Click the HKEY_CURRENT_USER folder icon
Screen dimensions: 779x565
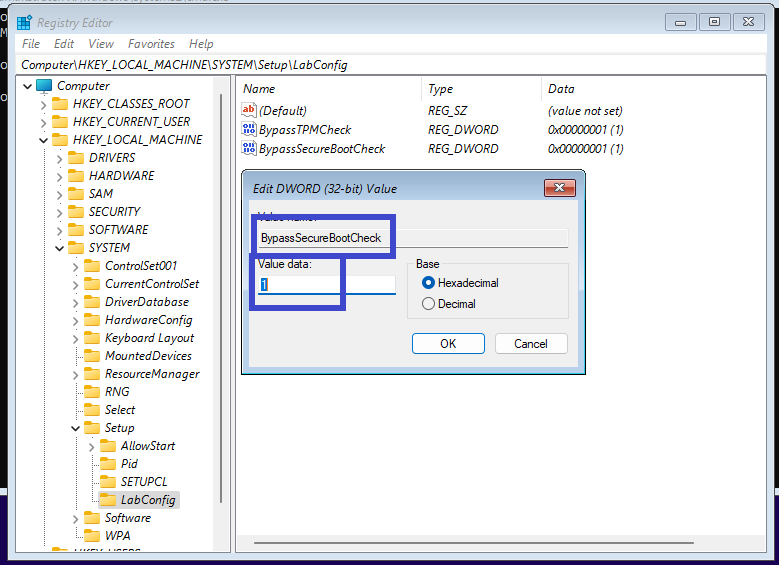60,122
